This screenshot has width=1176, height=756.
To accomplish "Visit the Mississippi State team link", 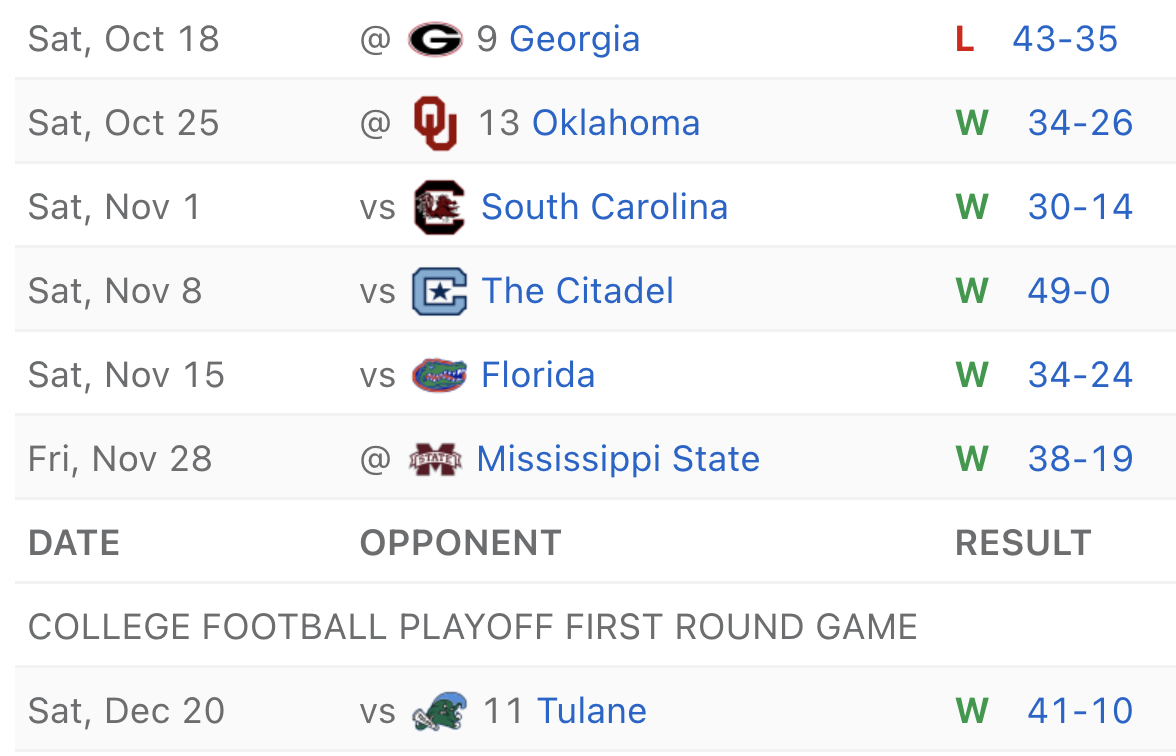I will [x=618, y=460].
